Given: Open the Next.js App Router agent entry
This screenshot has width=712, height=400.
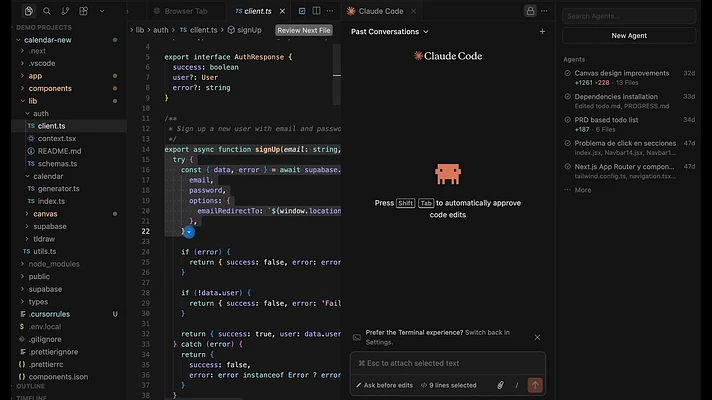Looking at the screenshot, I should (x=629, y=171).
